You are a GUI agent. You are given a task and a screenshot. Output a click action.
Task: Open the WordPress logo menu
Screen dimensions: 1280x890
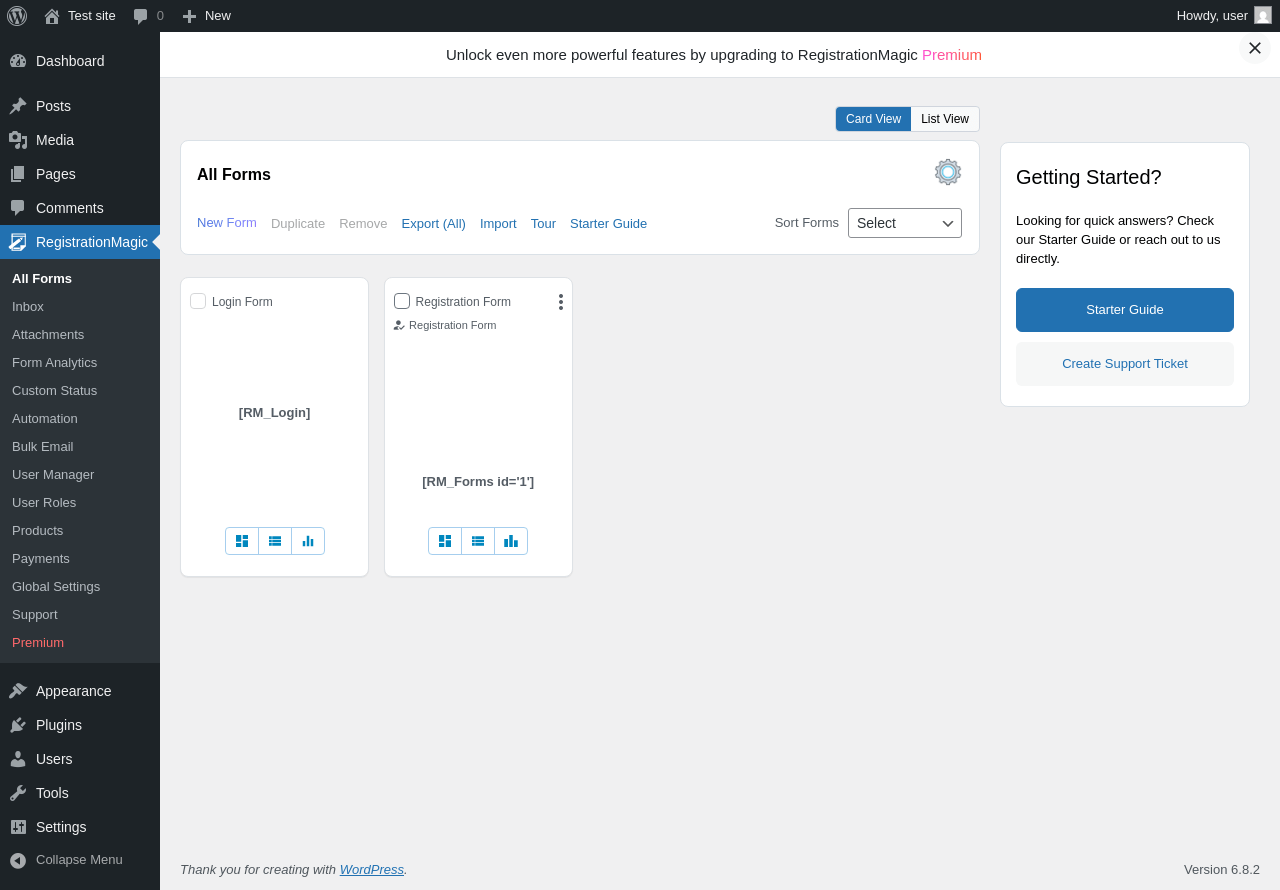click(x=17, y=16)
